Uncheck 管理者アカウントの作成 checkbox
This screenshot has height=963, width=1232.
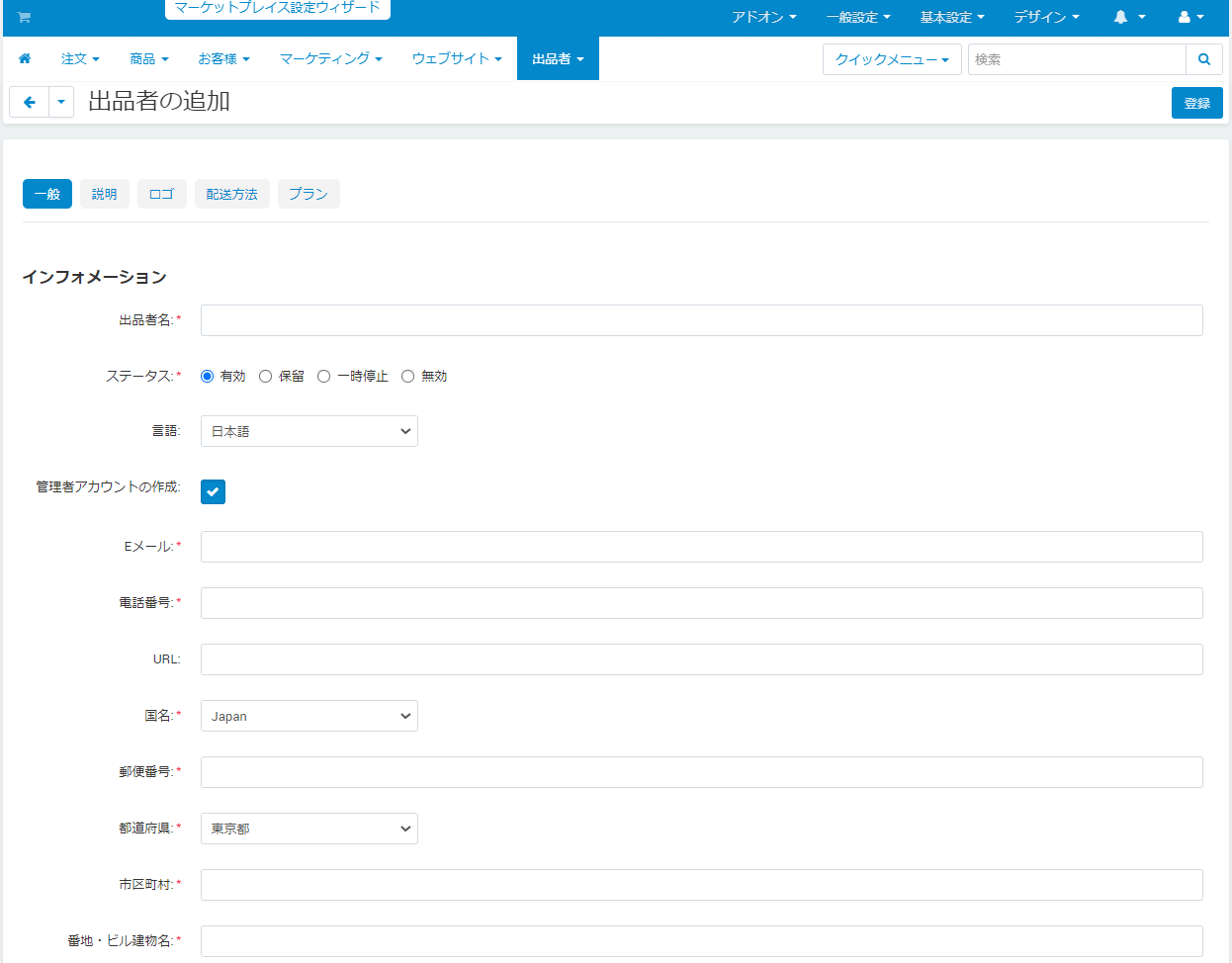[x=213, y=491]
